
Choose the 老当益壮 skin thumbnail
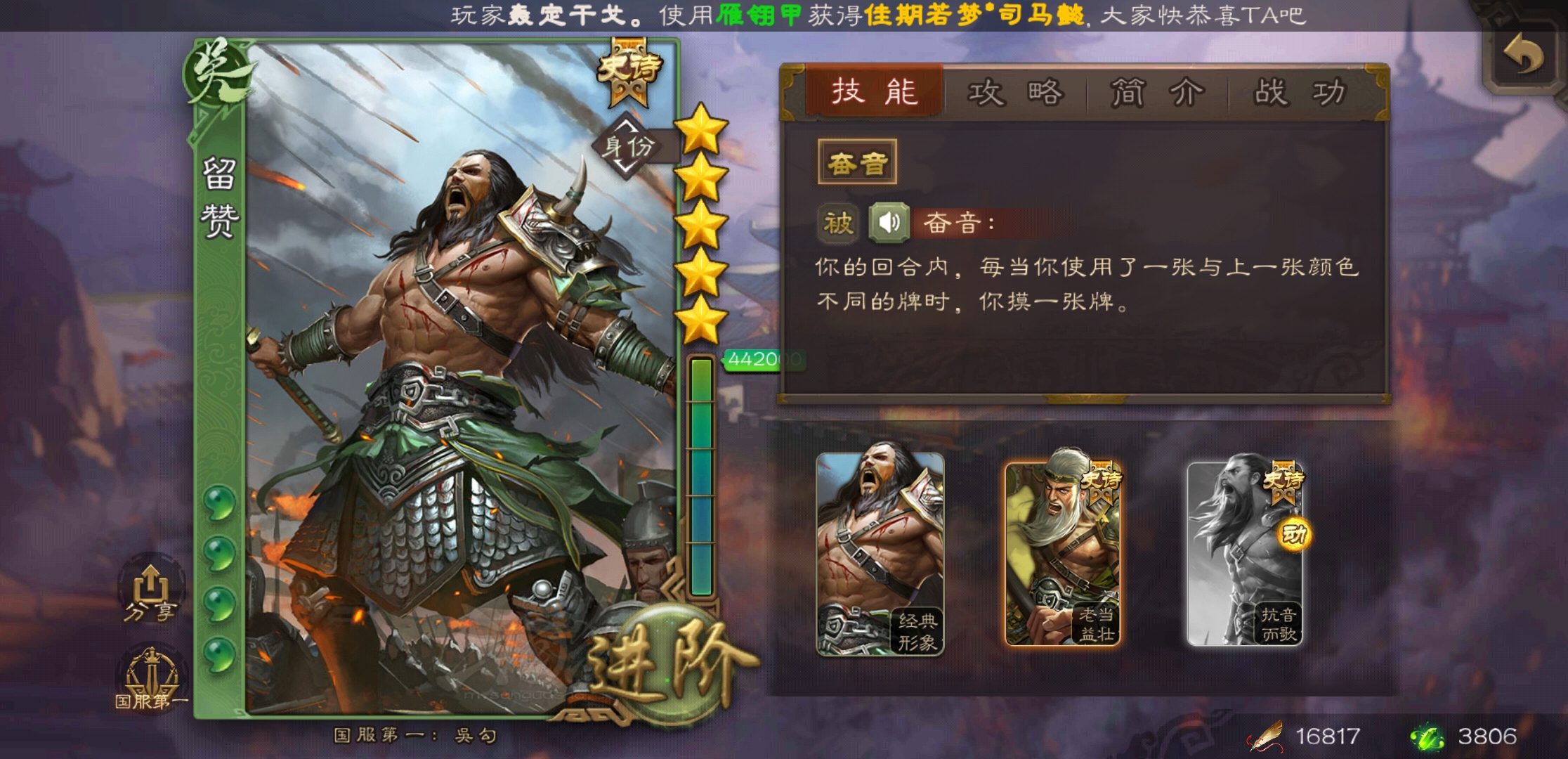point(1063,554)
